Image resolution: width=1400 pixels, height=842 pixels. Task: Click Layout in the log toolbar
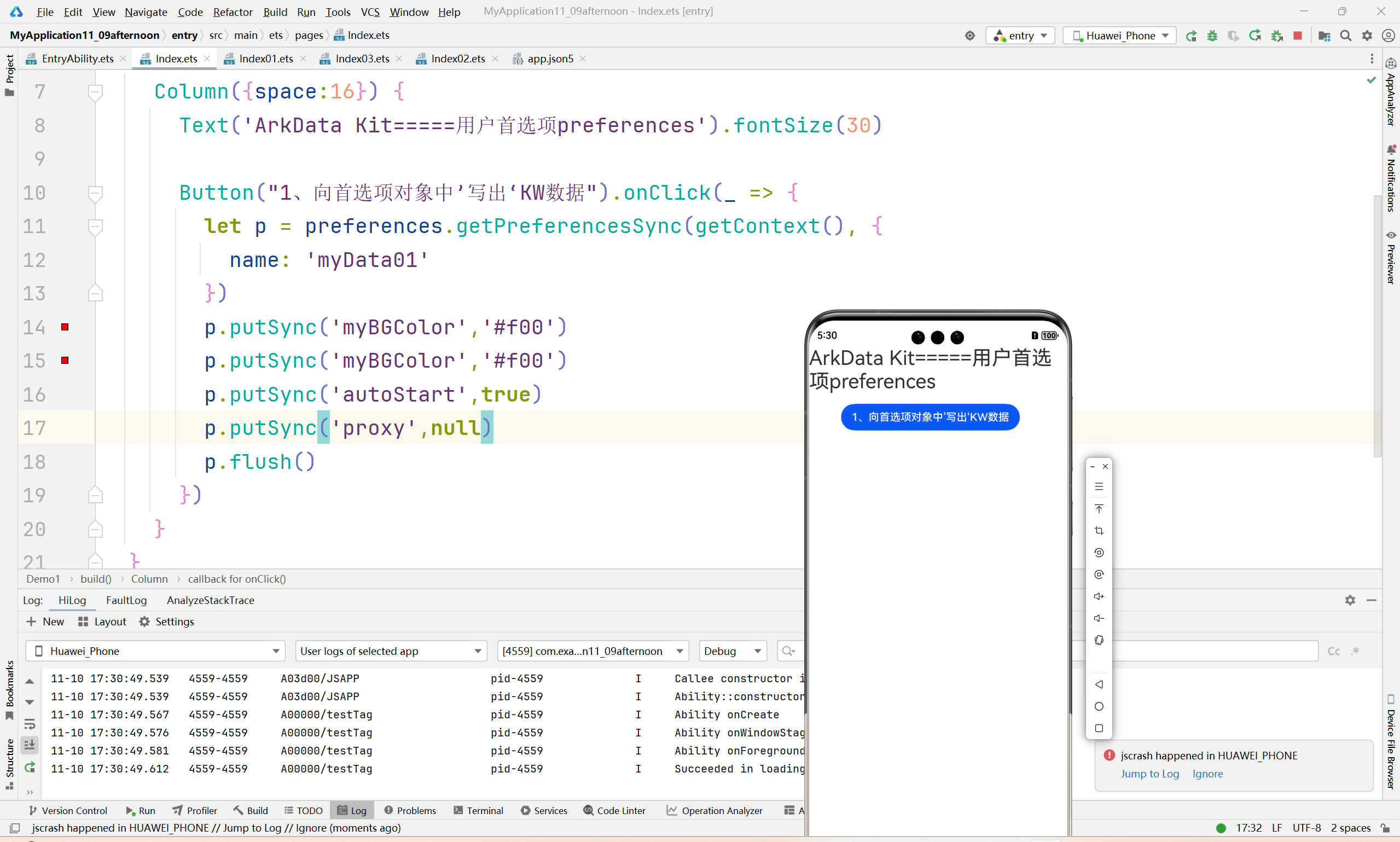click(x=102, y=622)
